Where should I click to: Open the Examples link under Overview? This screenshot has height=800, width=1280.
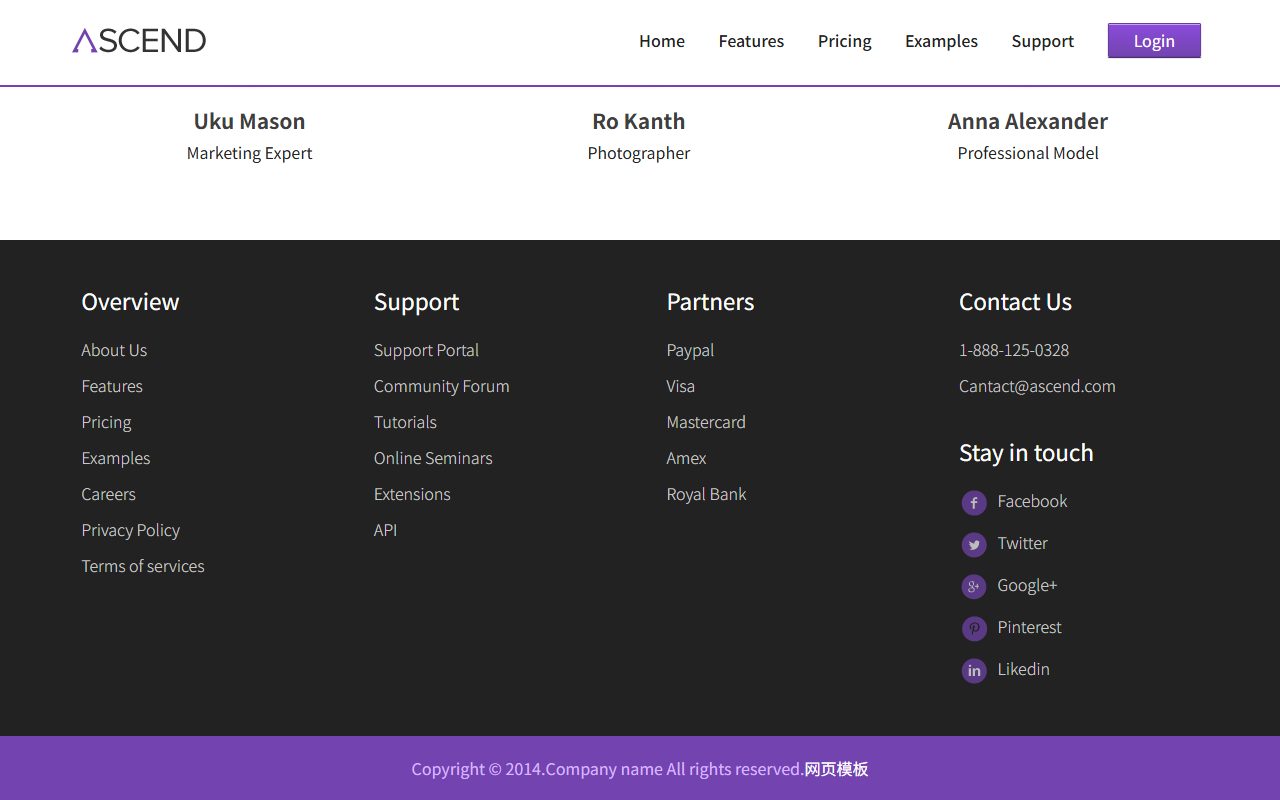click(x=116, y=458)
